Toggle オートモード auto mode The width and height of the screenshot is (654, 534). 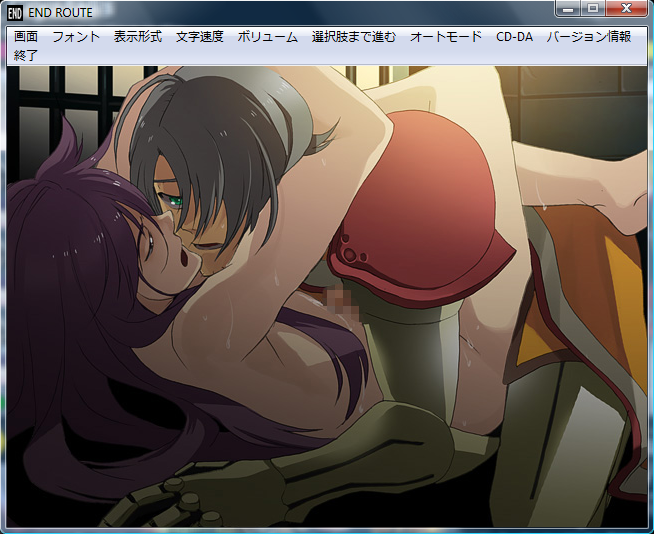coord(446,37)
